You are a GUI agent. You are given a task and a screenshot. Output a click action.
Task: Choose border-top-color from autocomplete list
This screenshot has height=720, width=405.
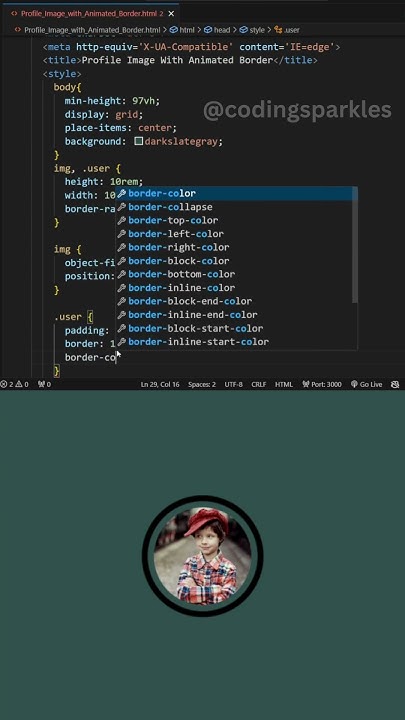(x=236, y=220)
